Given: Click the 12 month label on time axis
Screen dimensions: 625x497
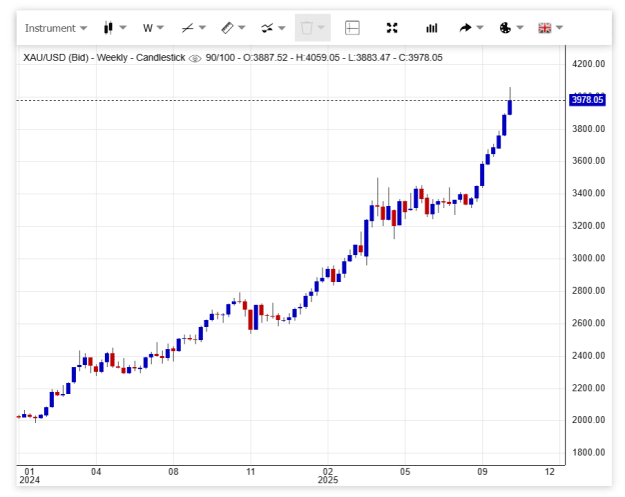Looking at the screenshot, I should (550, 472).
